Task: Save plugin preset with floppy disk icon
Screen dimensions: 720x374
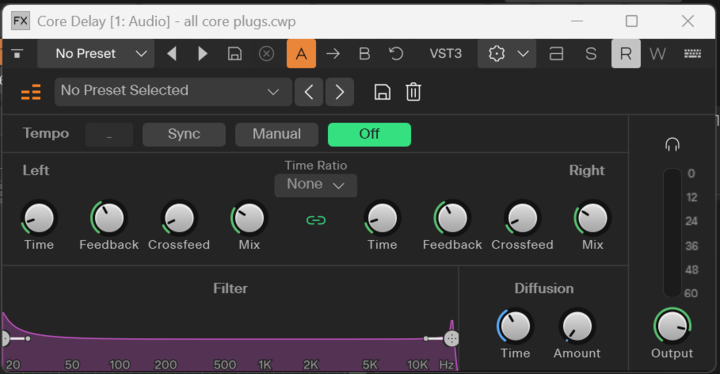Action: tap(382, 92)
